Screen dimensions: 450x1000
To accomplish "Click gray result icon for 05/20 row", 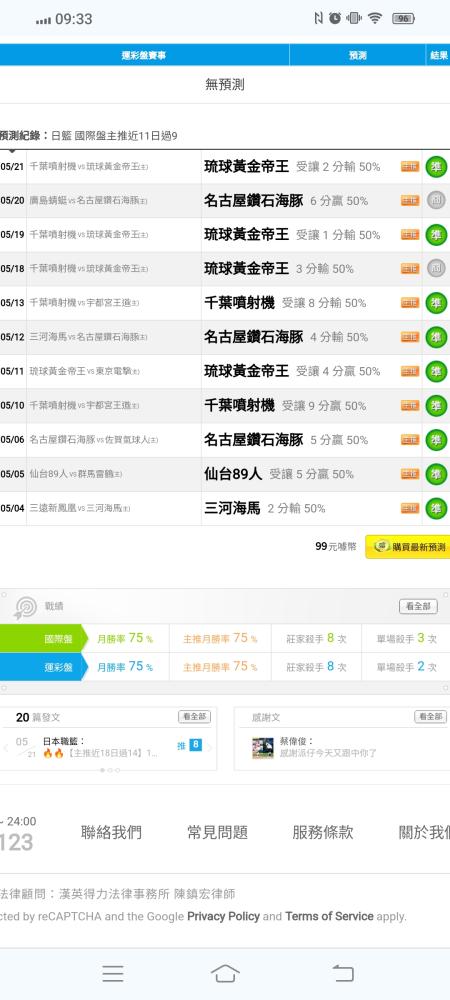I will [x=436, y=200].
